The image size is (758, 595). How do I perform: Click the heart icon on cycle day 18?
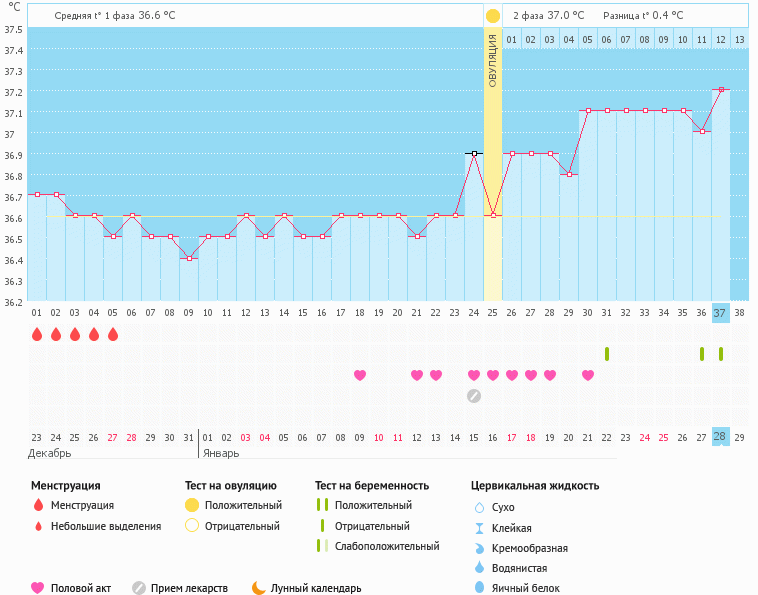point(360,375)
